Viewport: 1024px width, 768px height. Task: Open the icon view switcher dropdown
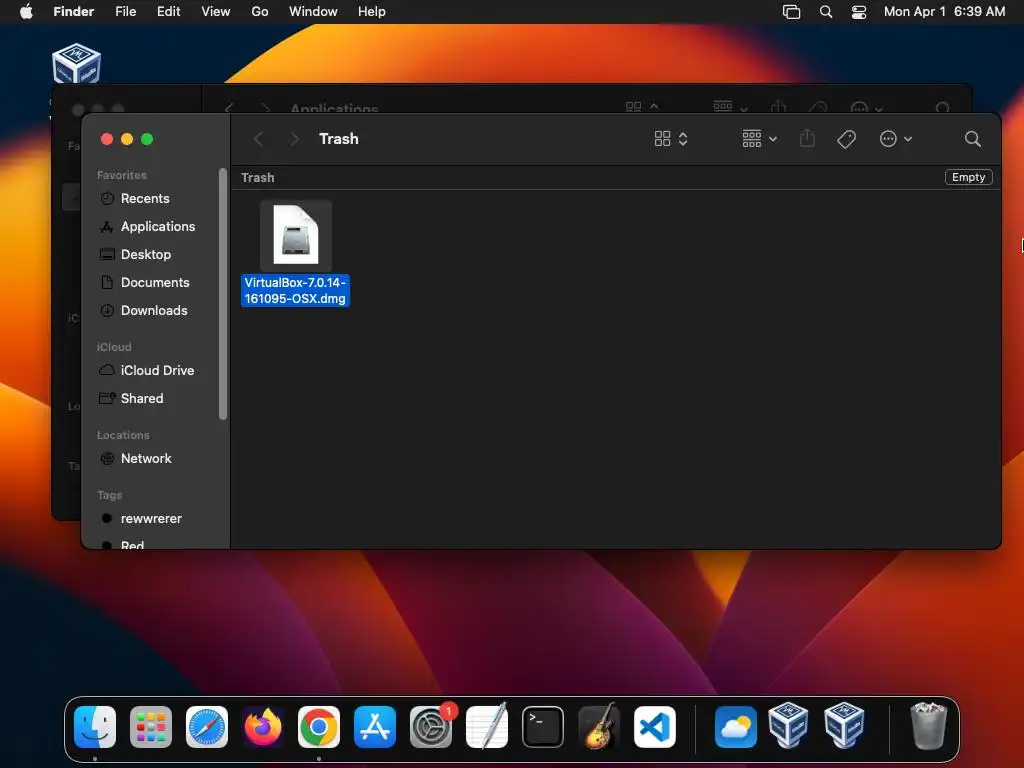click(x=671, y=139)
